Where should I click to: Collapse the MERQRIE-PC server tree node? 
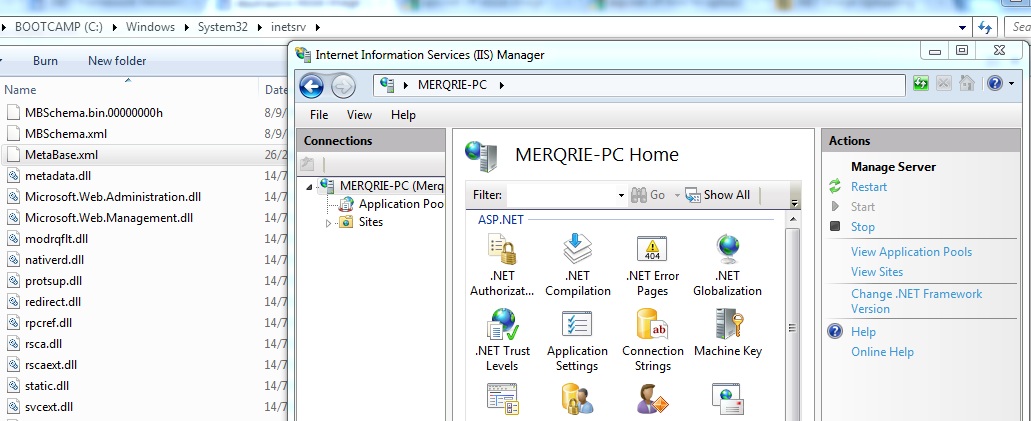click(x=309, y=187)
